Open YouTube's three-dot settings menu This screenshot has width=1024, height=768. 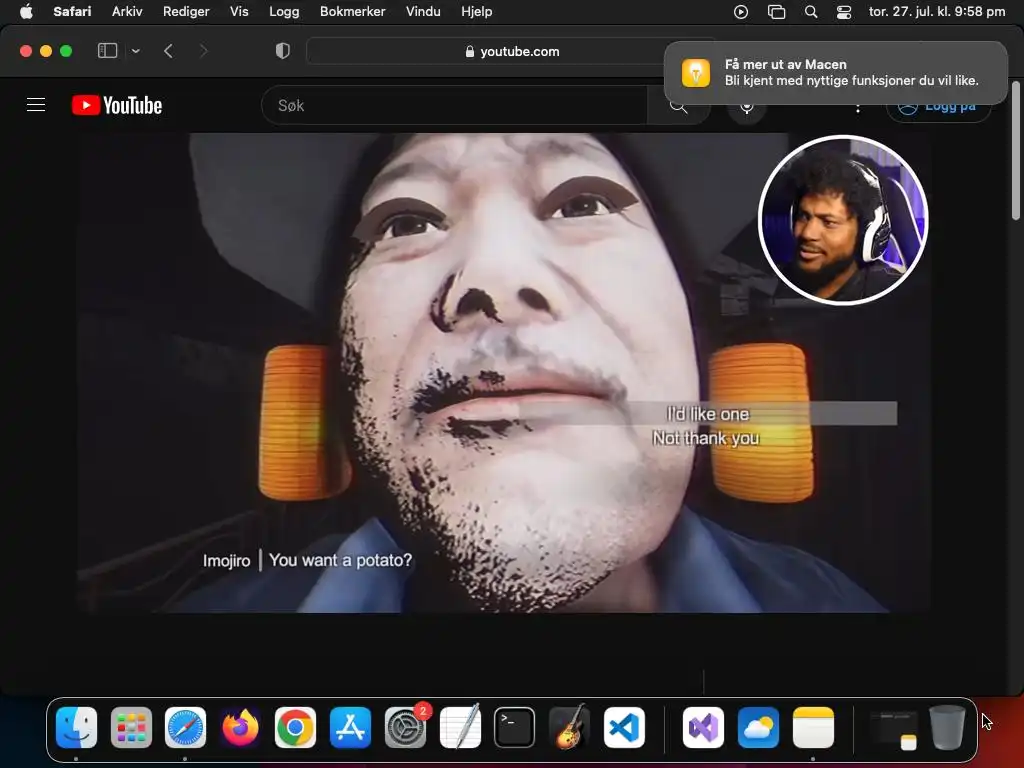(858, 106)
